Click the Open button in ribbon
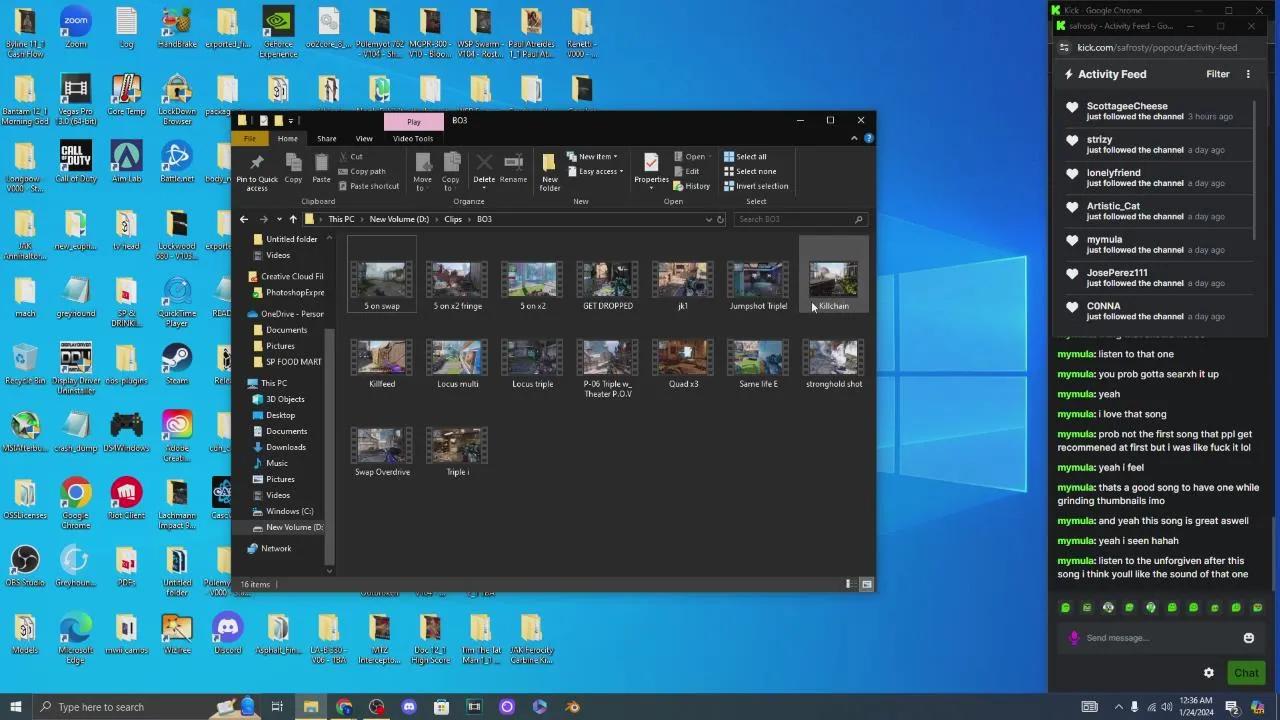1280x720 pixels. (x=690, y=157)
